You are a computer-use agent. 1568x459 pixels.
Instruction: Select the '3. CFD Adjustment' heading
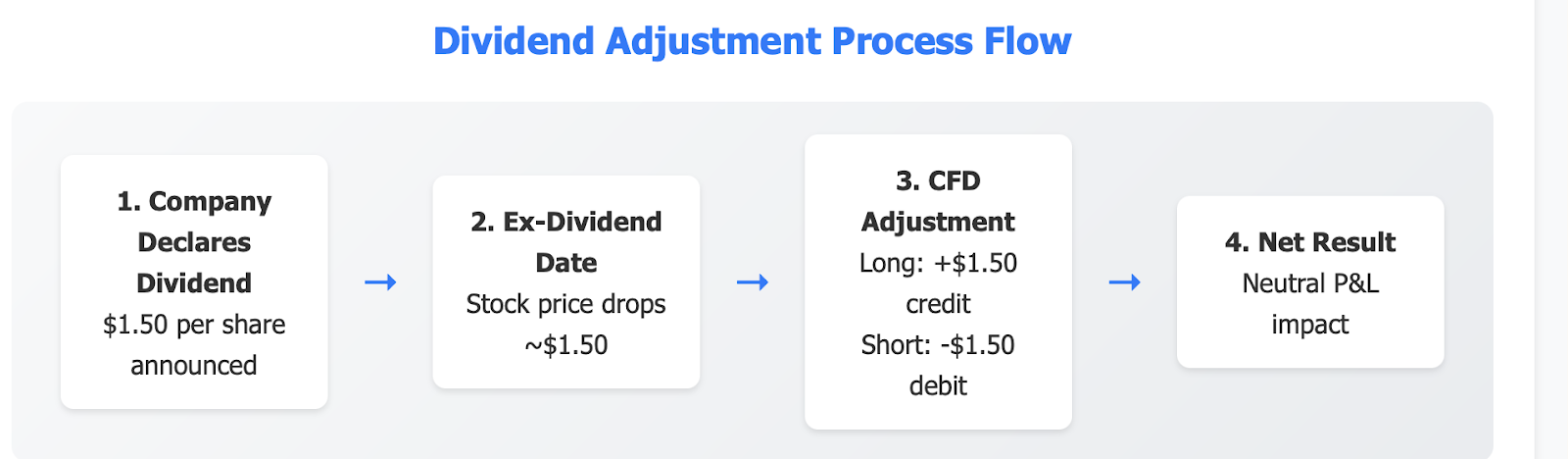tap(938, 201)
